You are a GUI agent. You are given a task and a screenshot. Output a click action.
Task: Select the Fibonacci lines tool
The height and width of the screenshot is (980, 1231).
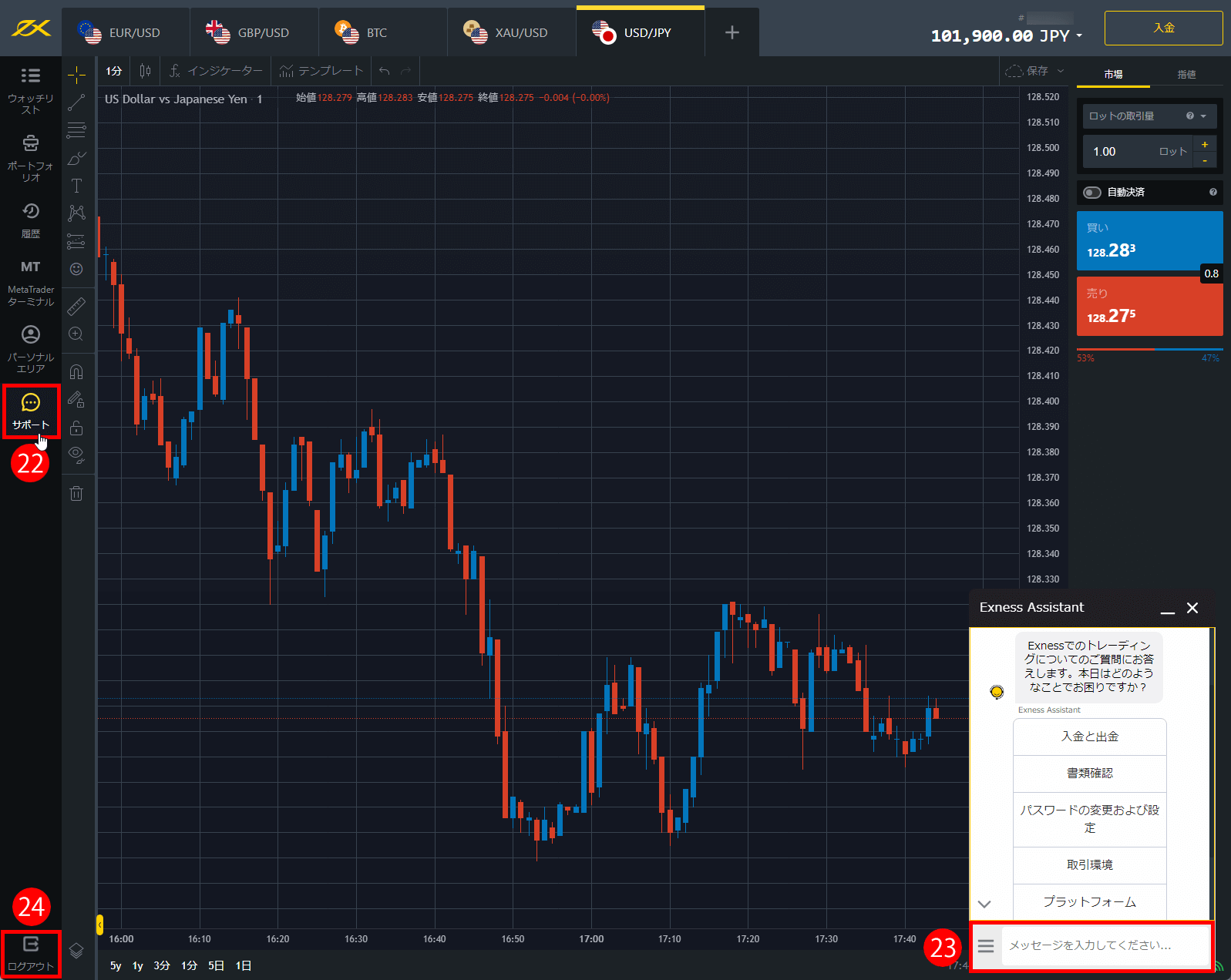tap(76, 130)
